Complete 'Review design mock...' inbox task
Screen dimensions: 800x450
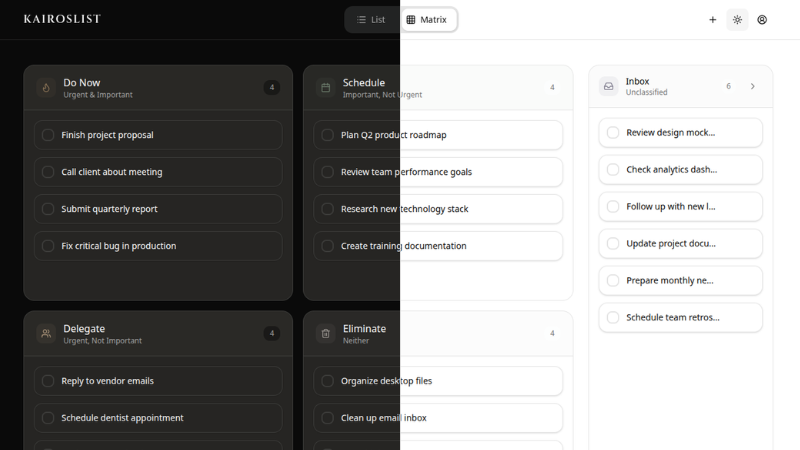pyautogui.click(x=613, y=132)
